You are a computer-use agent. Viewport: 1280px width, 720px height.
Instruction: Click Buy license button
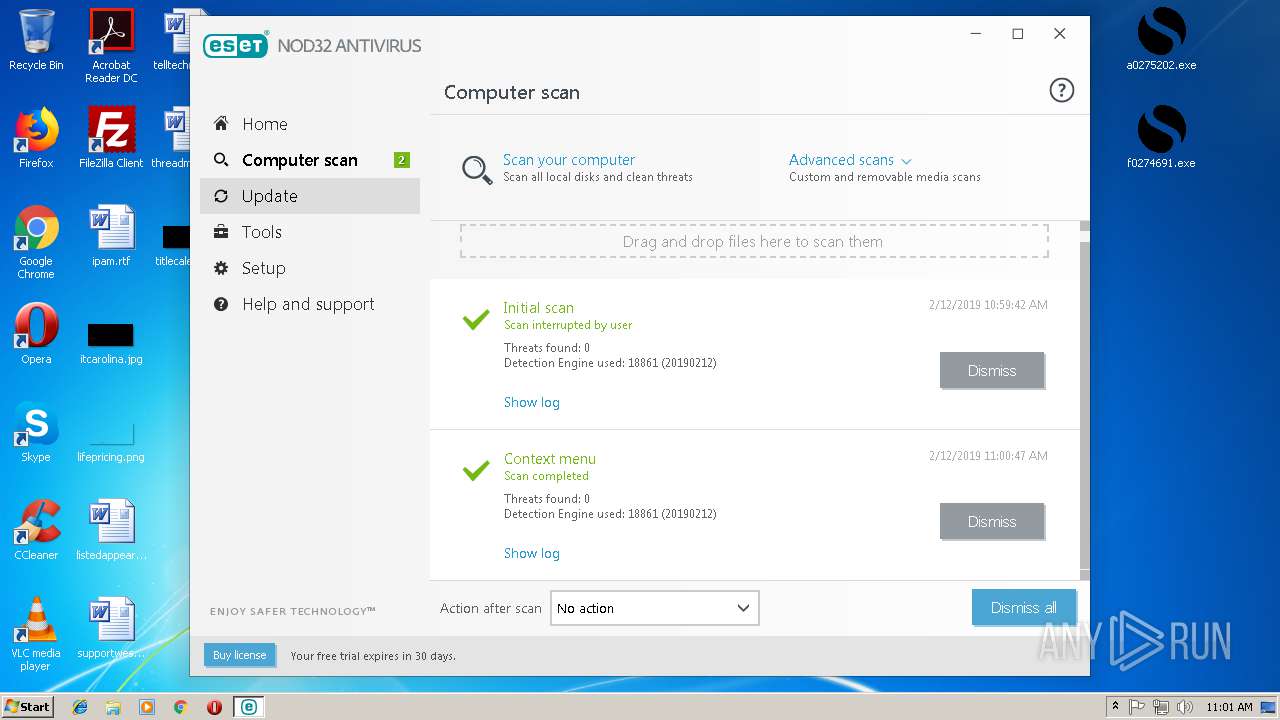tap(239, 655)
